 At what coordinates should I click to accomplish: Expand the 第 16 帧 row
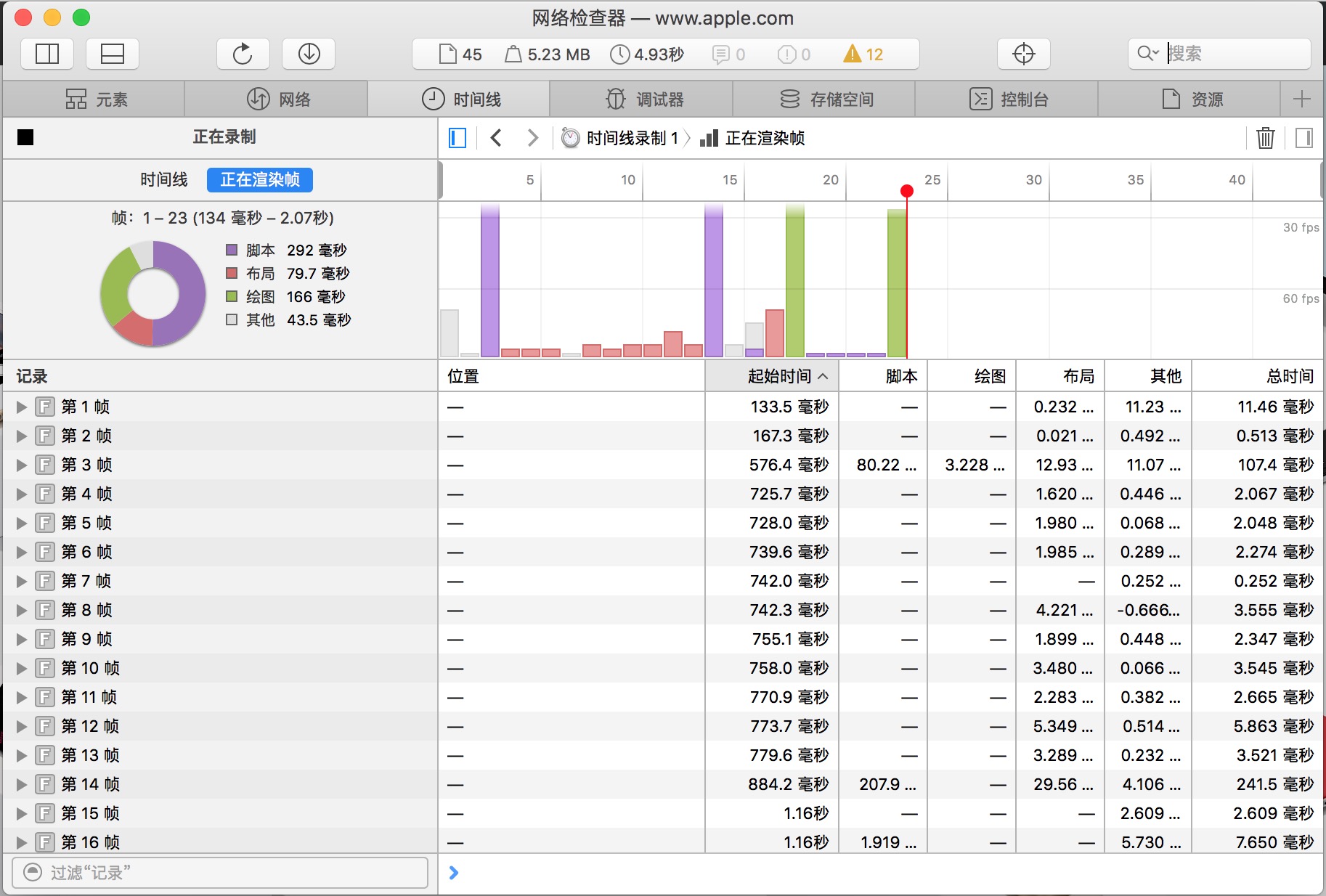point(22,842)
